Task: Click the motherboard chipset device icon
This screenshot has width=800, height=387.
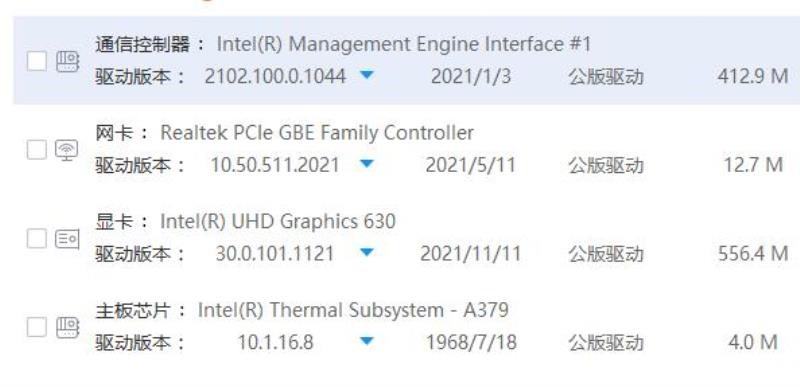Action: click(x=67, y=327)
